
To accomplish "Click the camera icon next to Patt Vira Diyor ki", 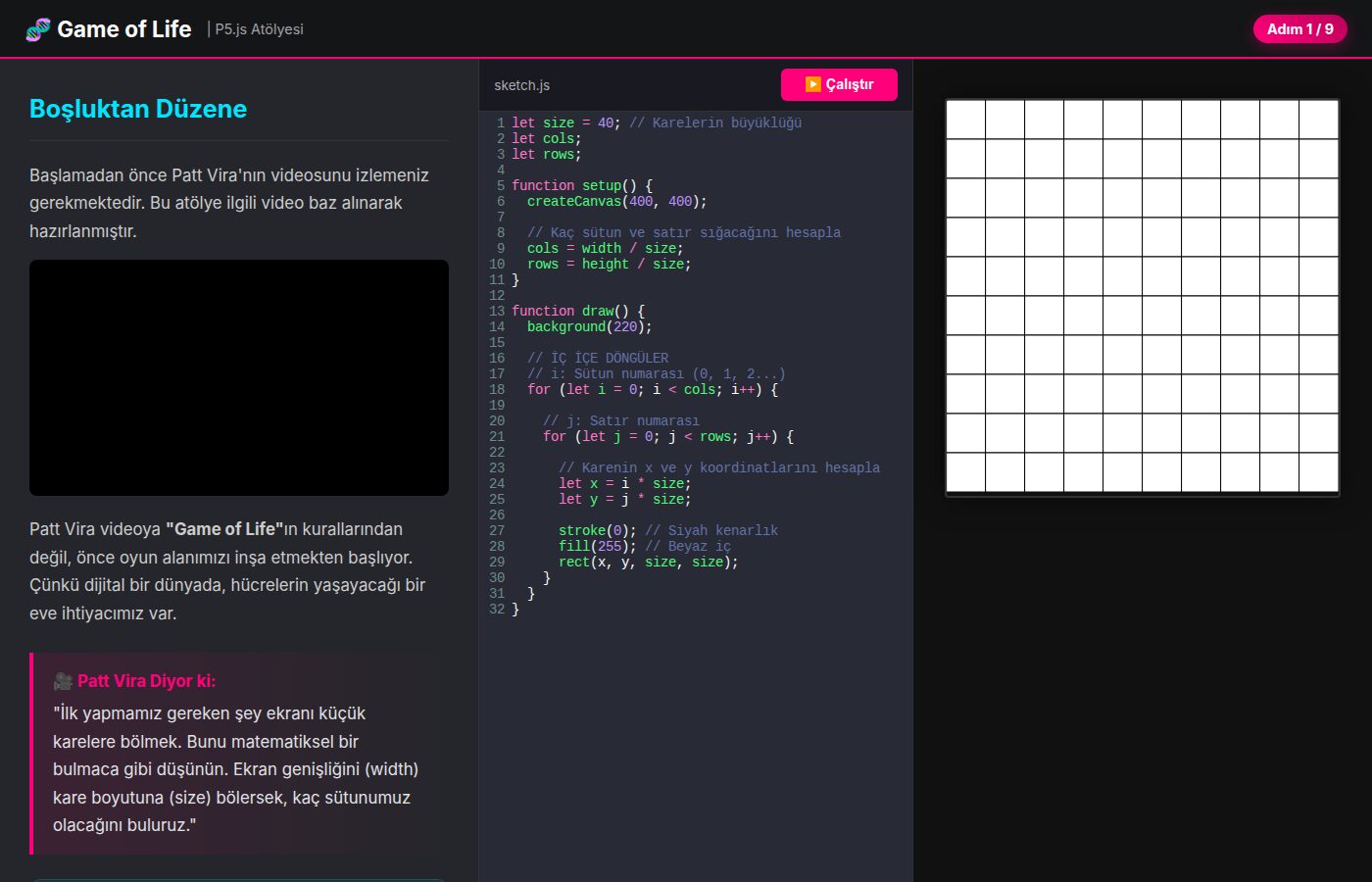I will pos(63,681).
